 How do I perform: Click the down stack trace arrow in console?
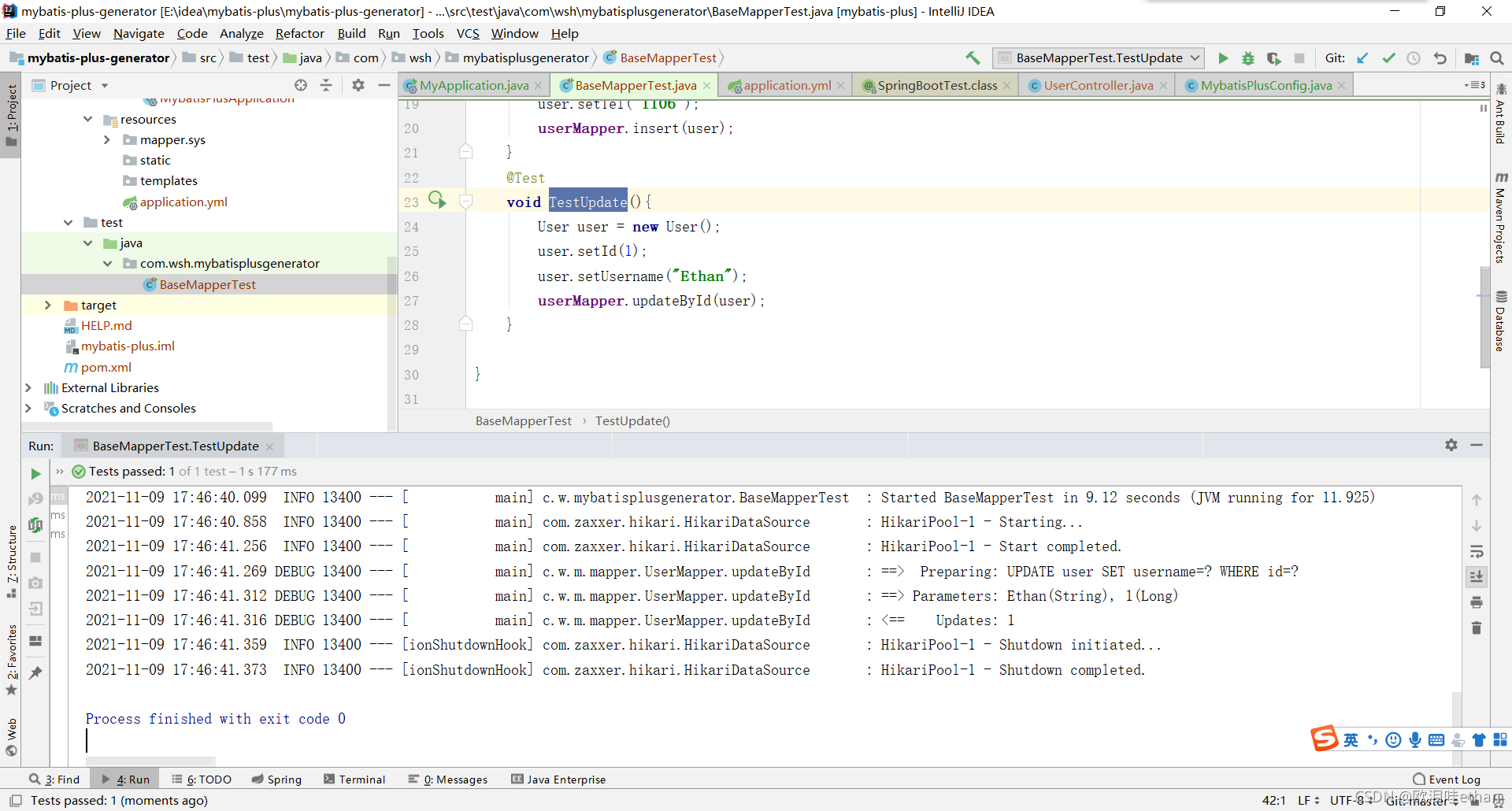(1477, 525)
